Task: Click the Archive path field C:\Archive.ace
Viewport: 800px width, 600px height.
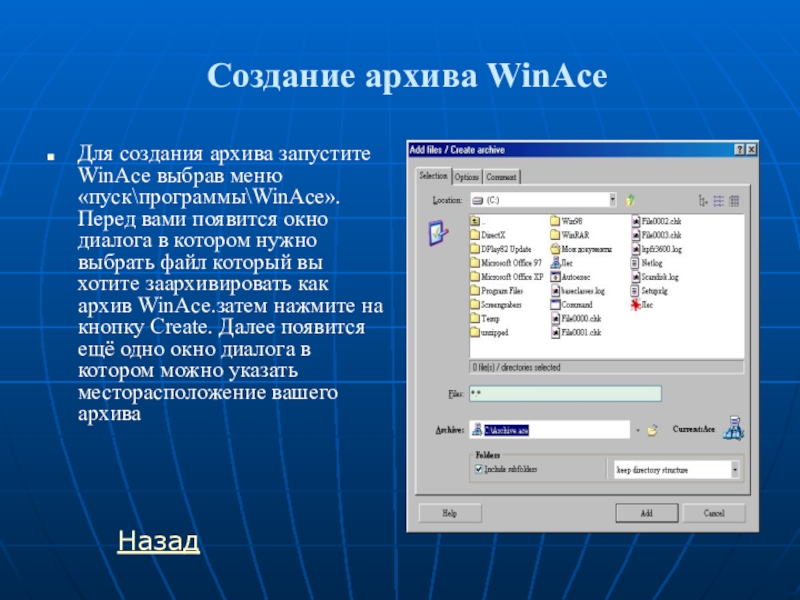Action: point(549,430)
